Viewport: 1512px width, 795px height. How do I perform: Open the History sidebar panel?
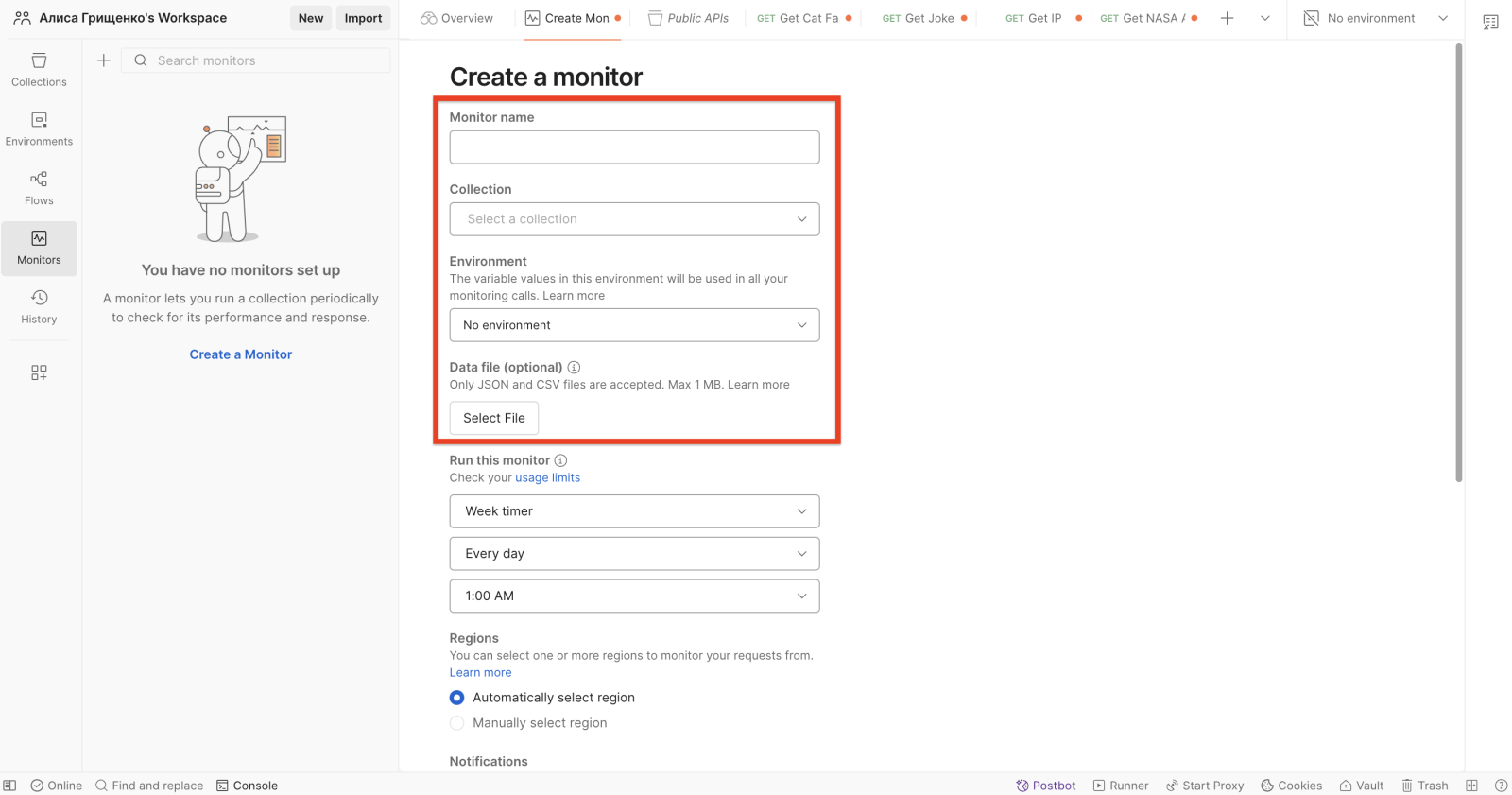[39, 307]
